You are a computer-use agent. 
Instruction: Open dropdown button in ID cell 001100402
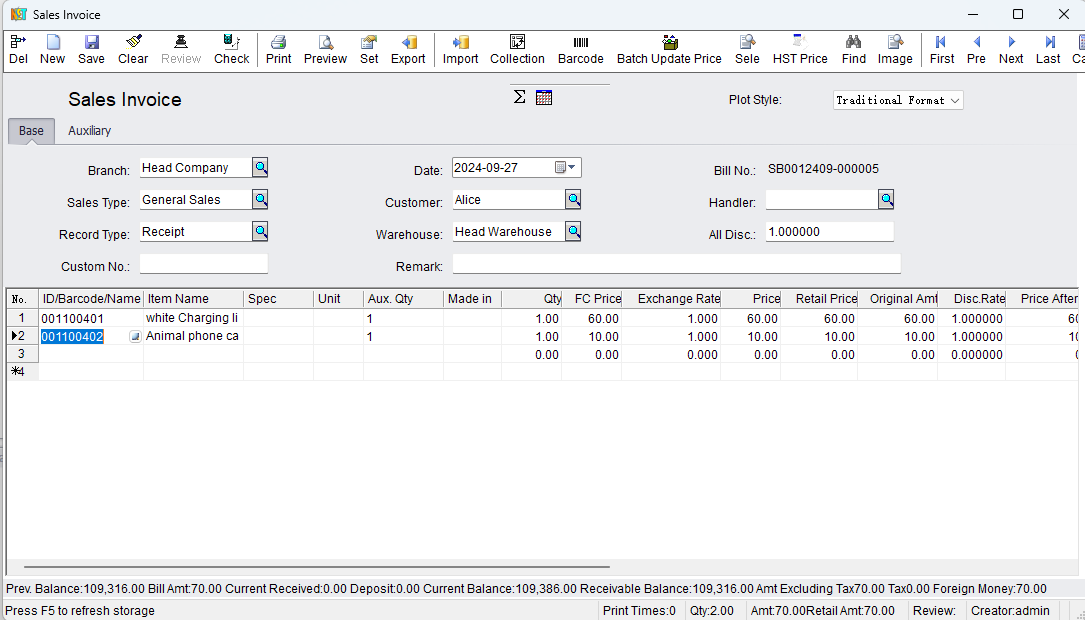[135, 337]
